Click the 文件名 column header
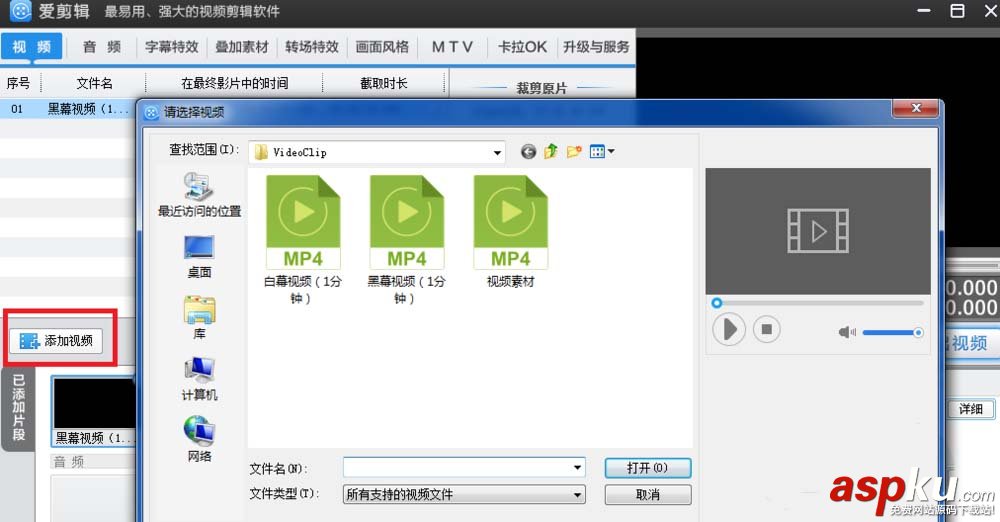Viewport: 1000px width, 522px height. point(94,83)
